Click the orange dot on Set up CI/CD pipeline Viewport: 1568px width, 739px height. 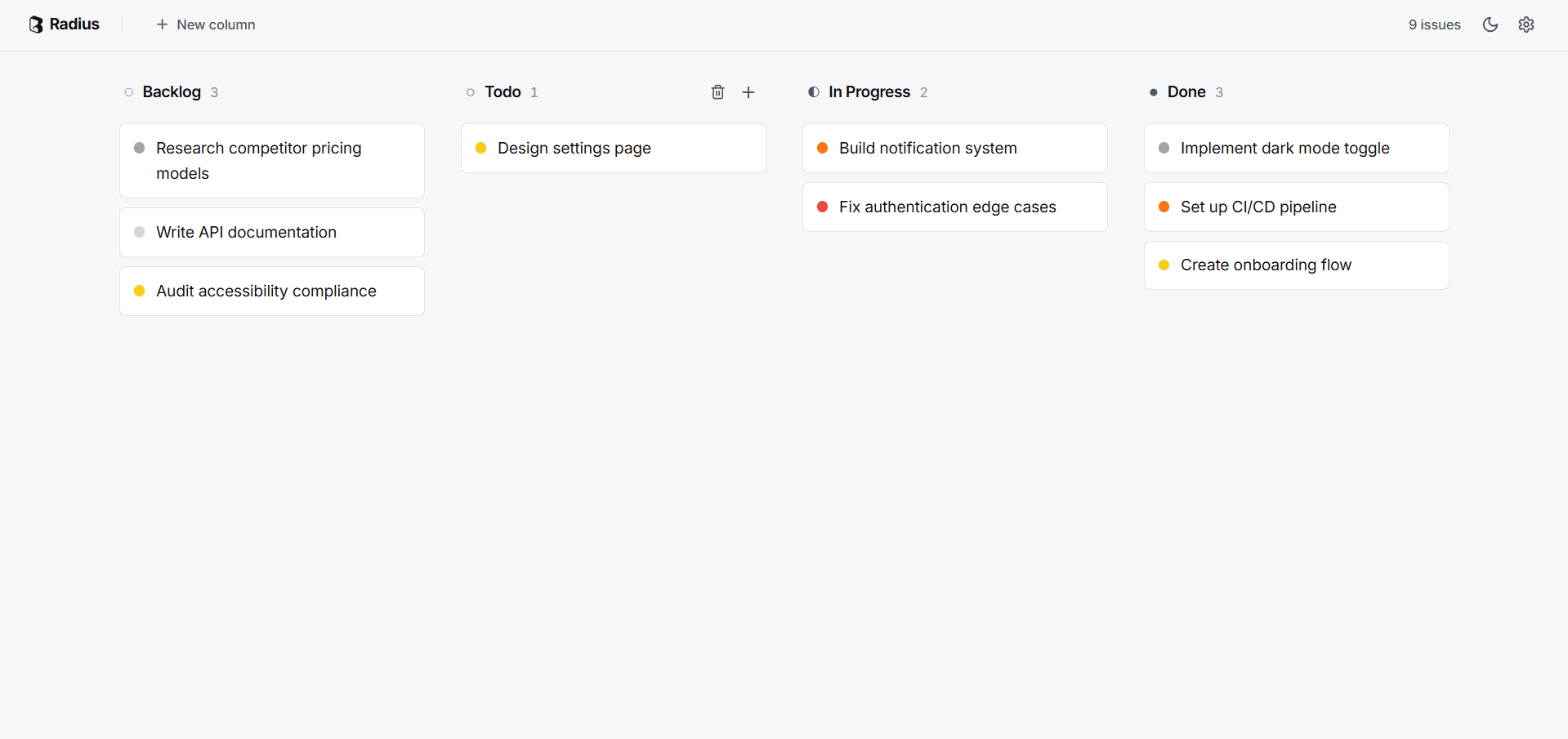pyautogui.click(x=1164, y=207)
